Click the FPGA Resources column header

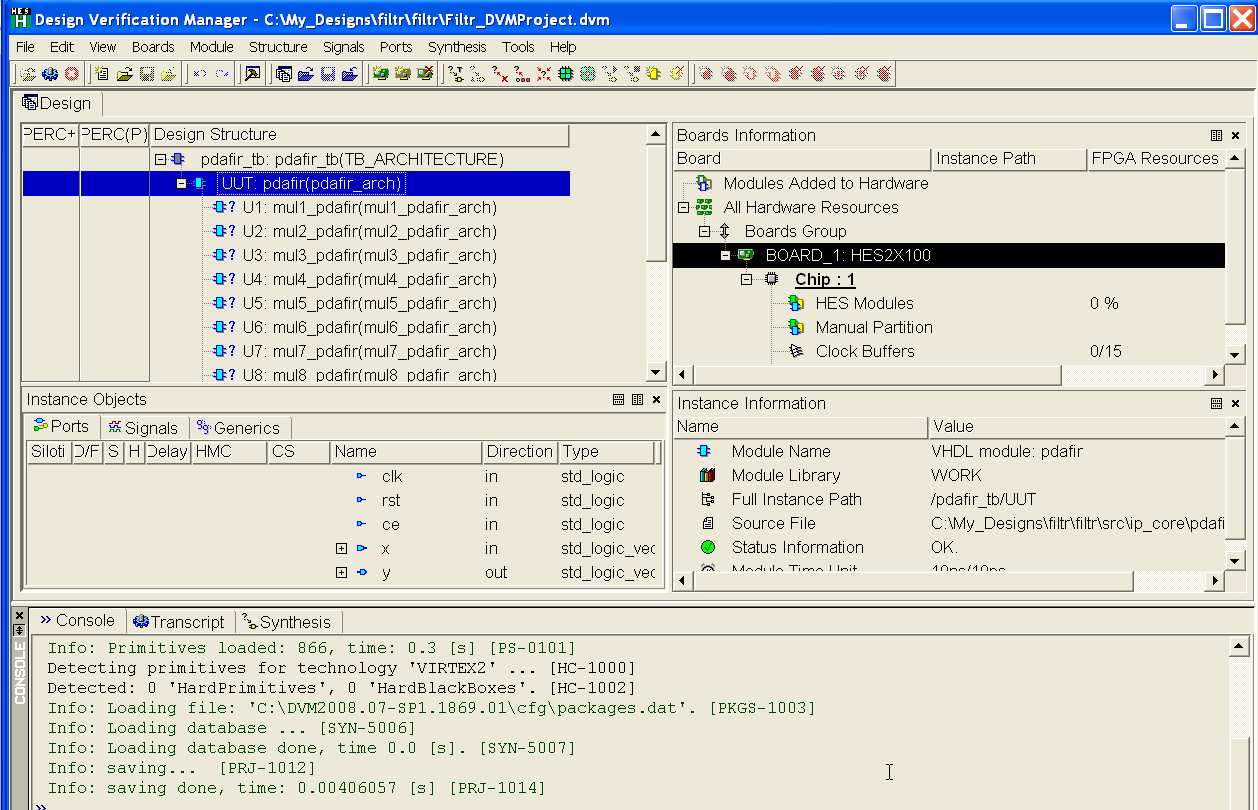[1155, 159]
